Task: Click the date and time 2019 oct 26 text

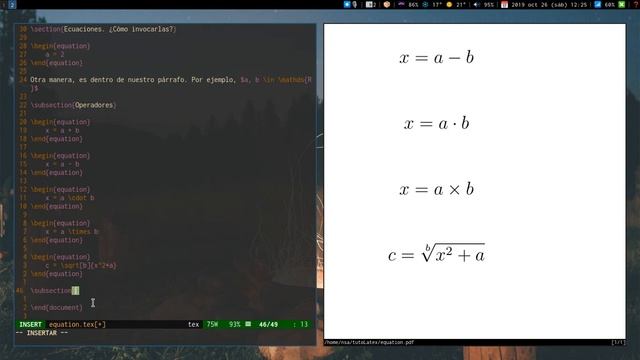Action: tap(549, 5)
